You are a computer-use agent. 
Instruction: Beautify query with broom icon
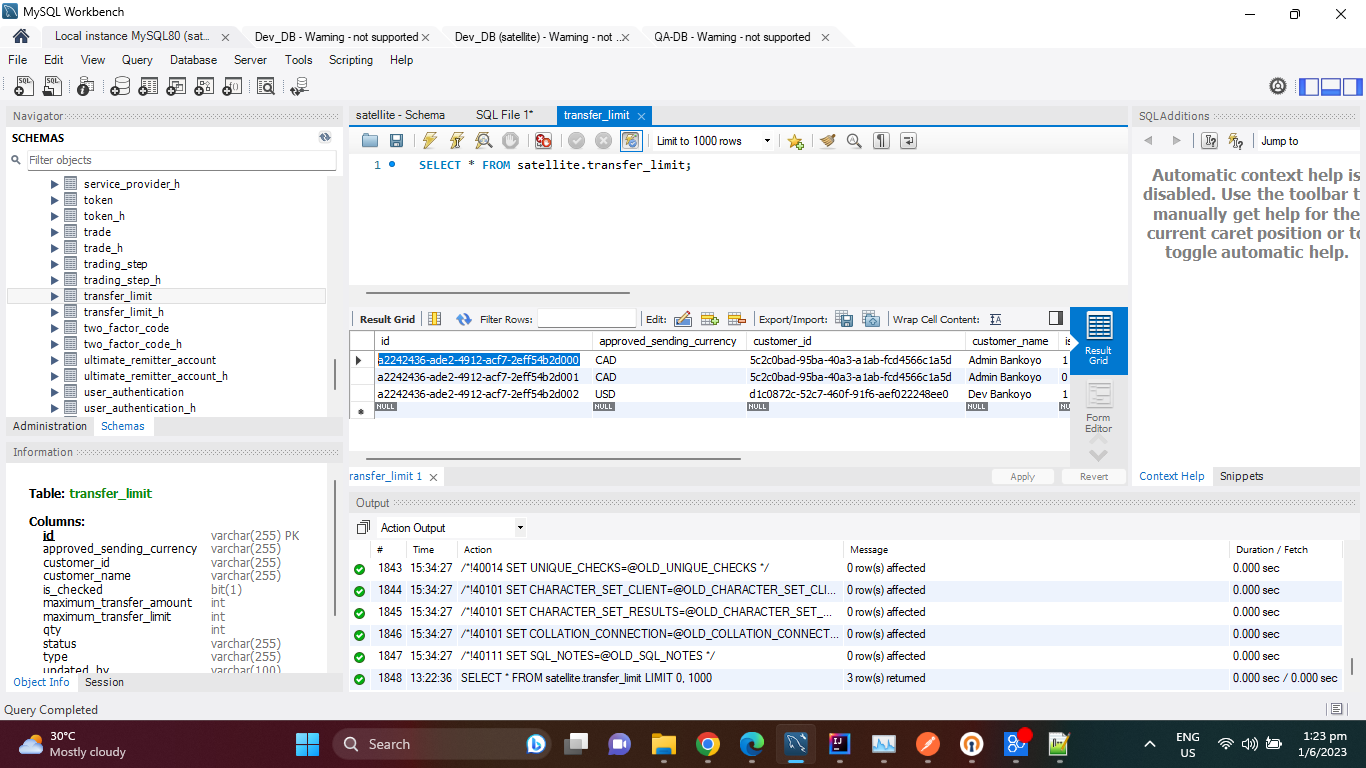coord(827,141)
